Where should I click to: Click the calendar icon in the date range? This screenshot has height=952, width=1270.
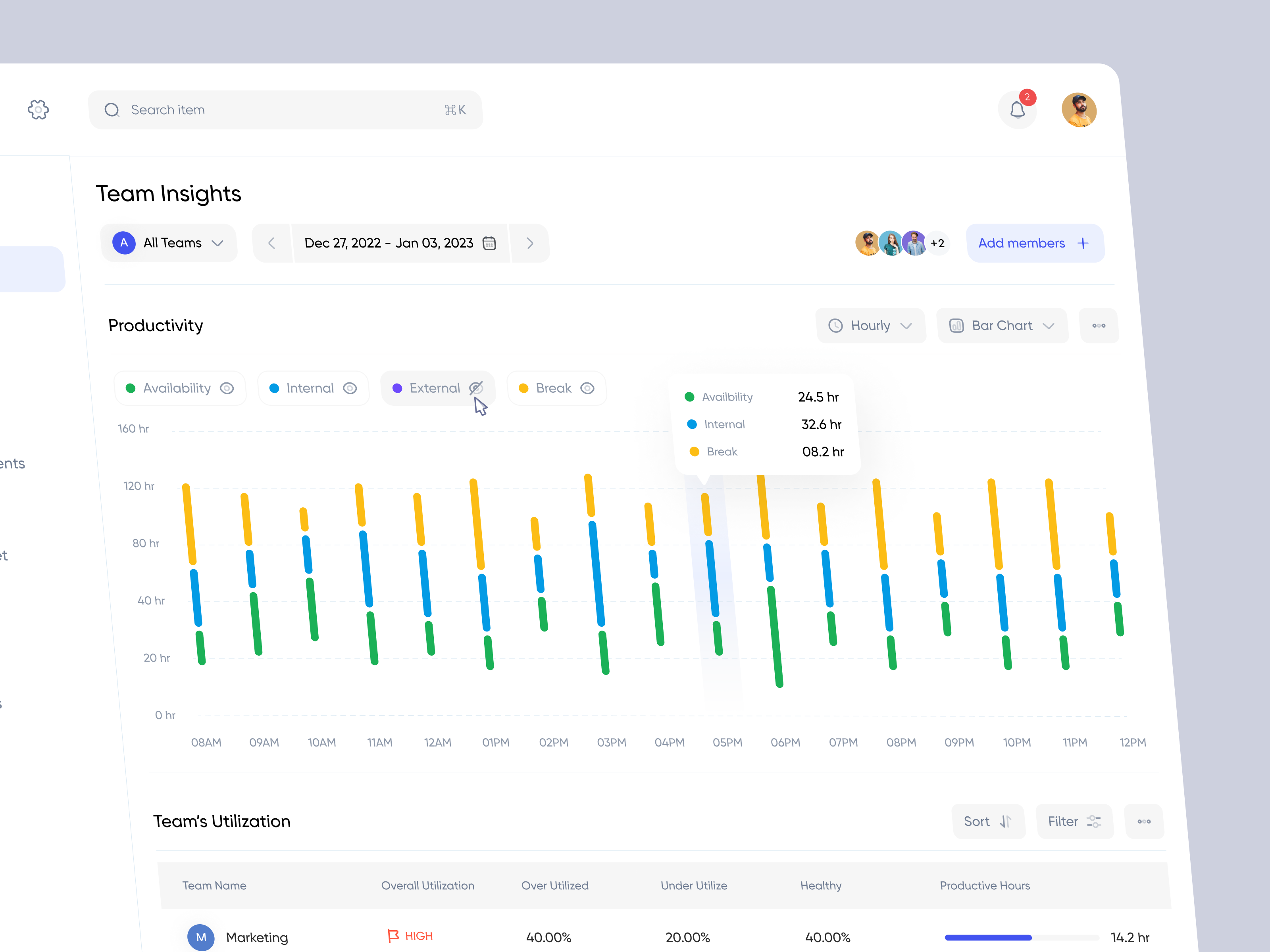tap(489, 243)
